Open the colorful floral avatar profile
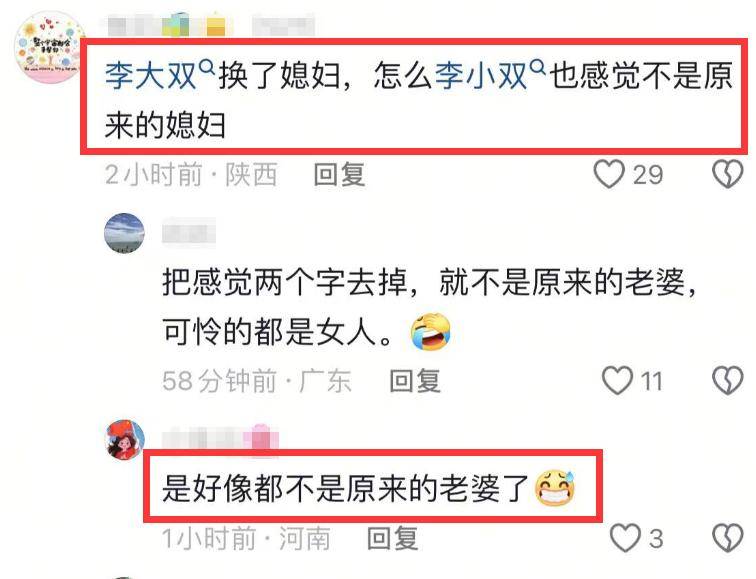Image resolution: width=756 pixels, height=579 pixels. (50, 48)
